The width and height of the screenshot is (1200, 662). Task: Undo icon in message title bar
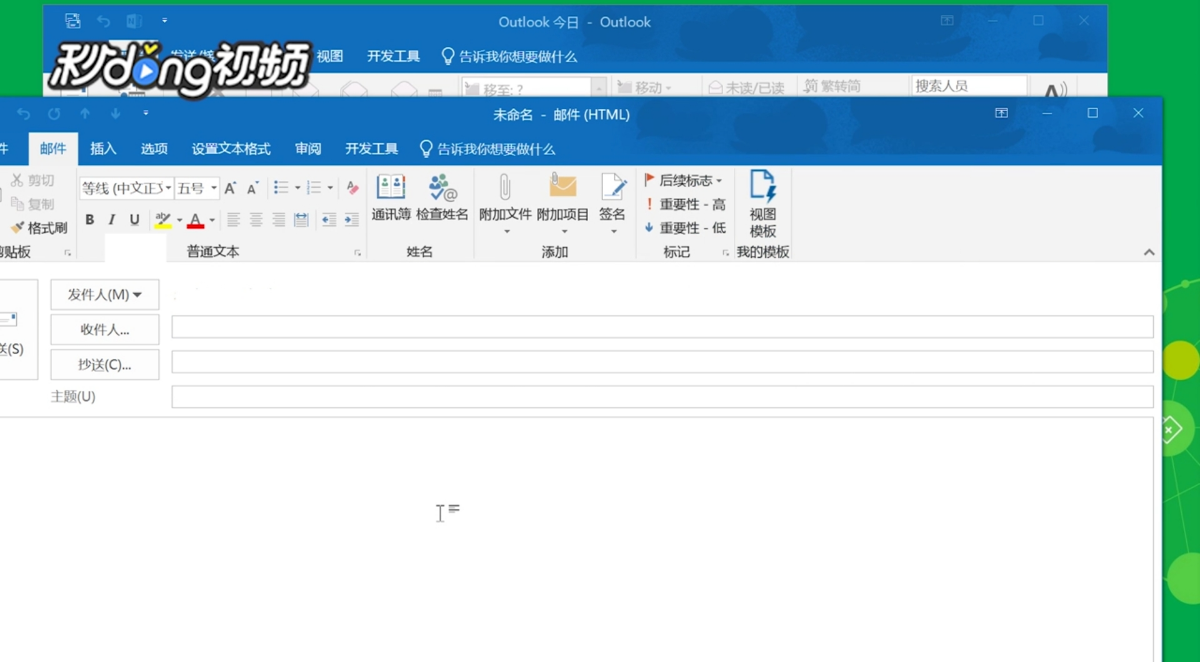pyautogui.click(x=24, y=114)
